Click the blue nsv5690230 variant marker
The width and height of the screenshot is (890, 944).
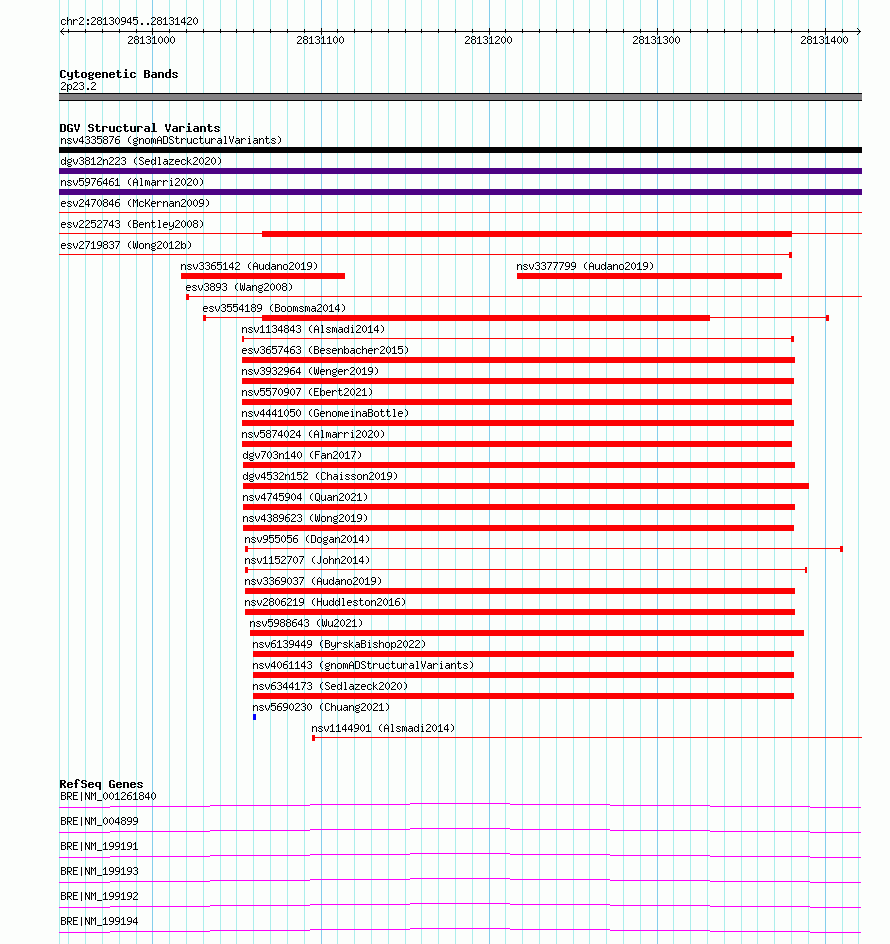tap(255, 717)
